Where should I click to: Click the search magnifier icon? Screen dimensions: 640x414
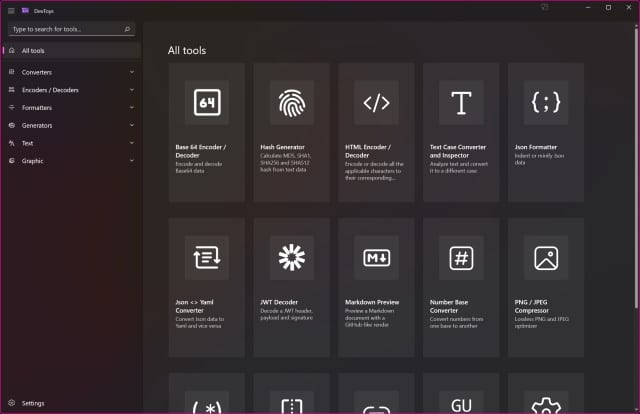127,29
